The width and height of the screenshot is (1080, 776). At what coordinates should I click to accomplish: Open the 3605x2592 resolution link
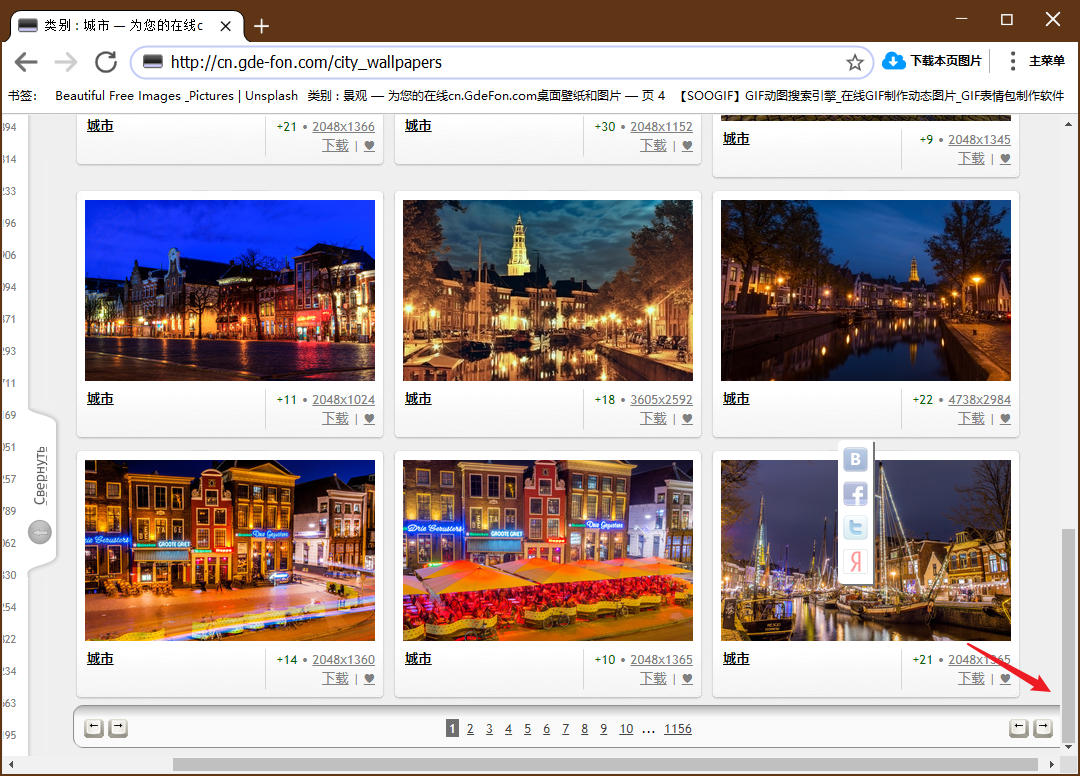(661, 399)
